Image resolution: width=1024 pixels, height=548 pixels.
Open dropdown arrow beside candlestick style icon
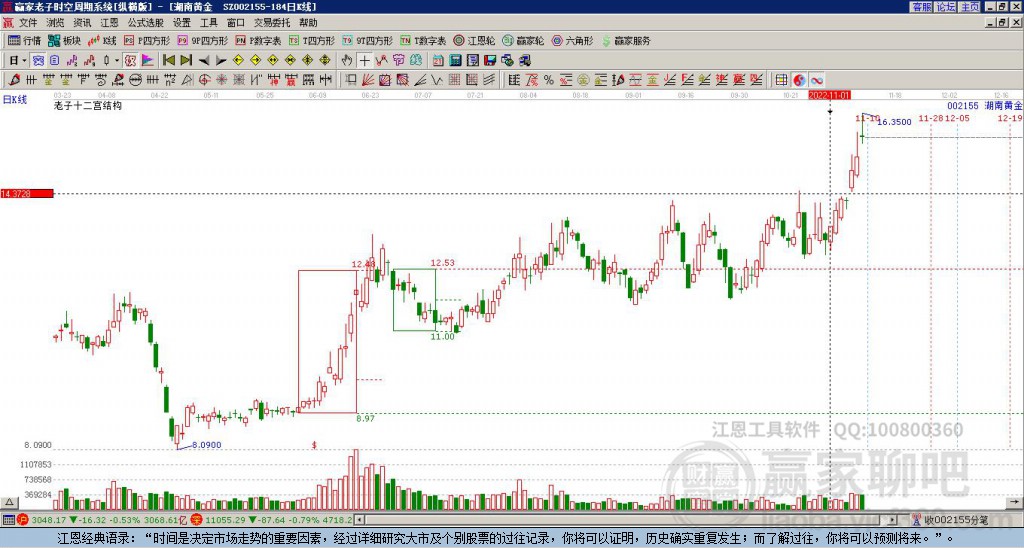tap(115, 60)
